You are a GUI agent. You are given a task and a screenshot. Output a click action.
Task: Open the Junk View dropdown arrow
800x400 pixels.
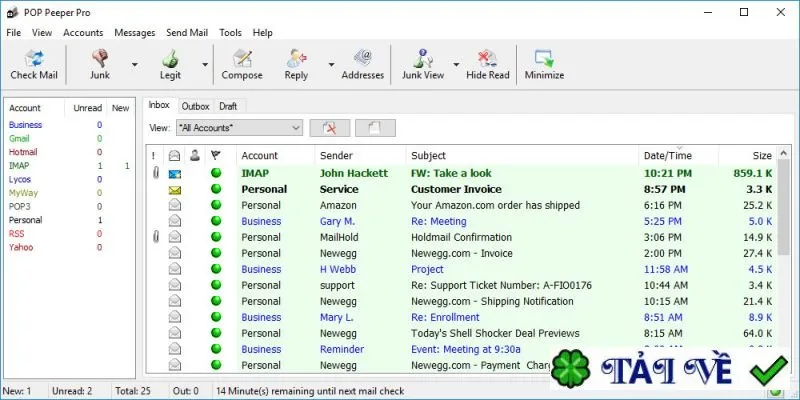(456, 64)
